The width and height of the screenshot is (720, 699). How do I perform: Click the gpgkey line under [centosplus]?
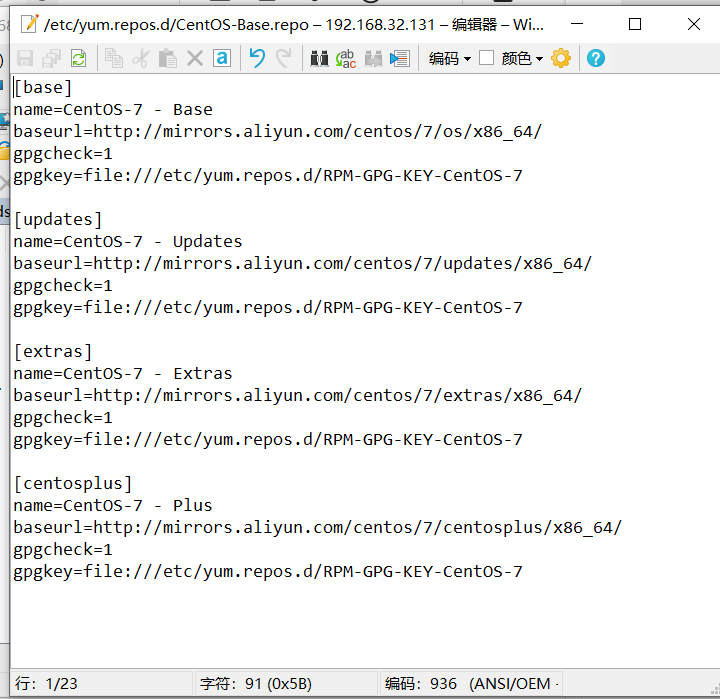[268, 572]
